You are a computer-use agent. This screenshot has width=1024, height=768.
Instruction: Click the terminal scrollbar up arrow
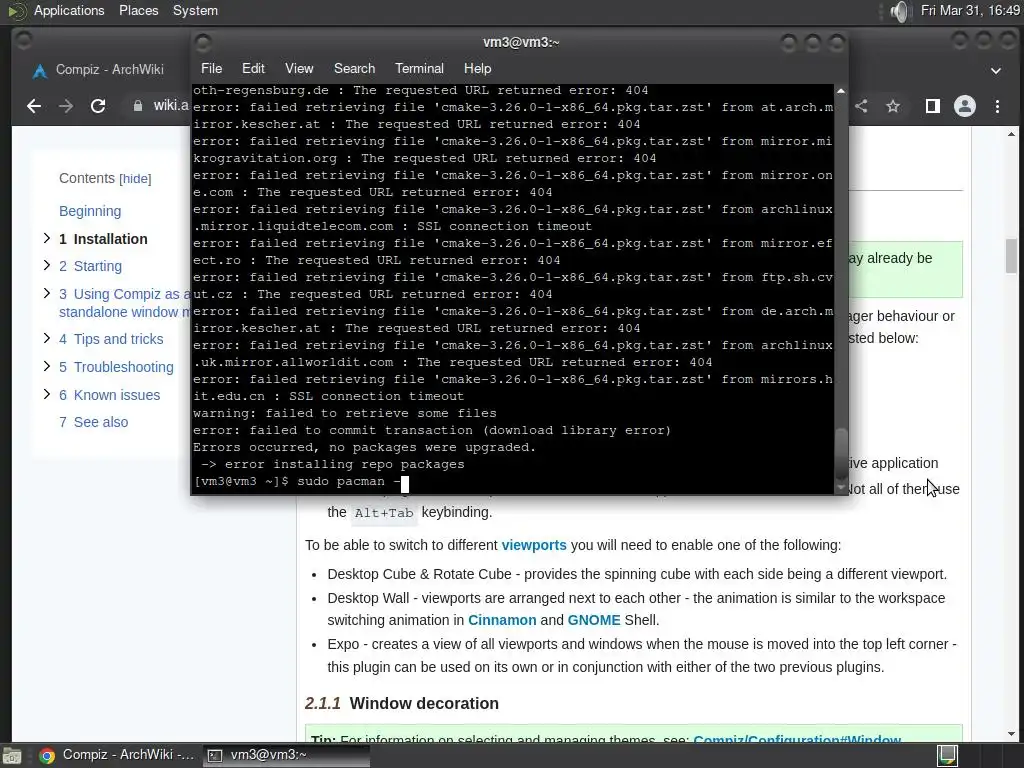(x=841, y=91)
